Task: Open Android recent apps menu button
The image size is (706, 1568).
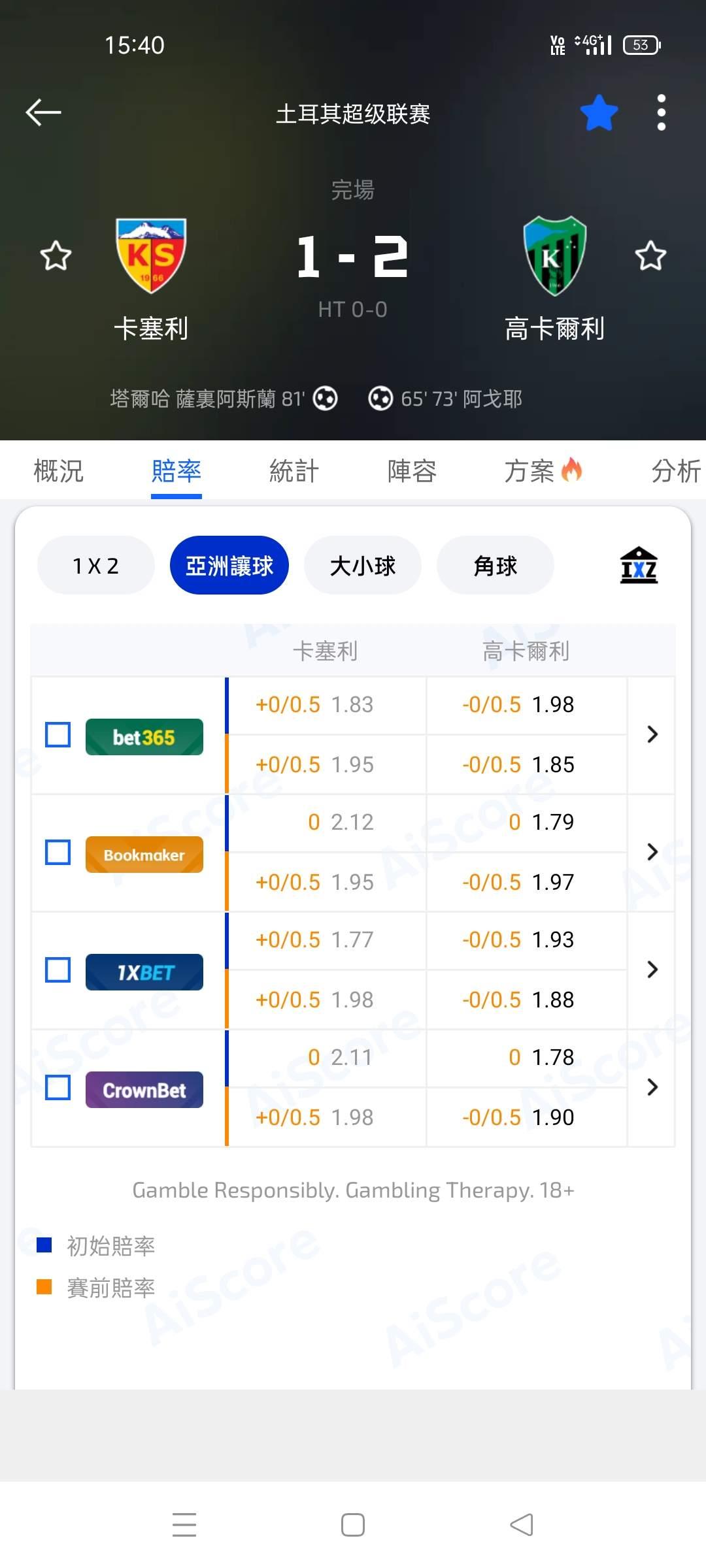Action: (x=184, y=1525)
